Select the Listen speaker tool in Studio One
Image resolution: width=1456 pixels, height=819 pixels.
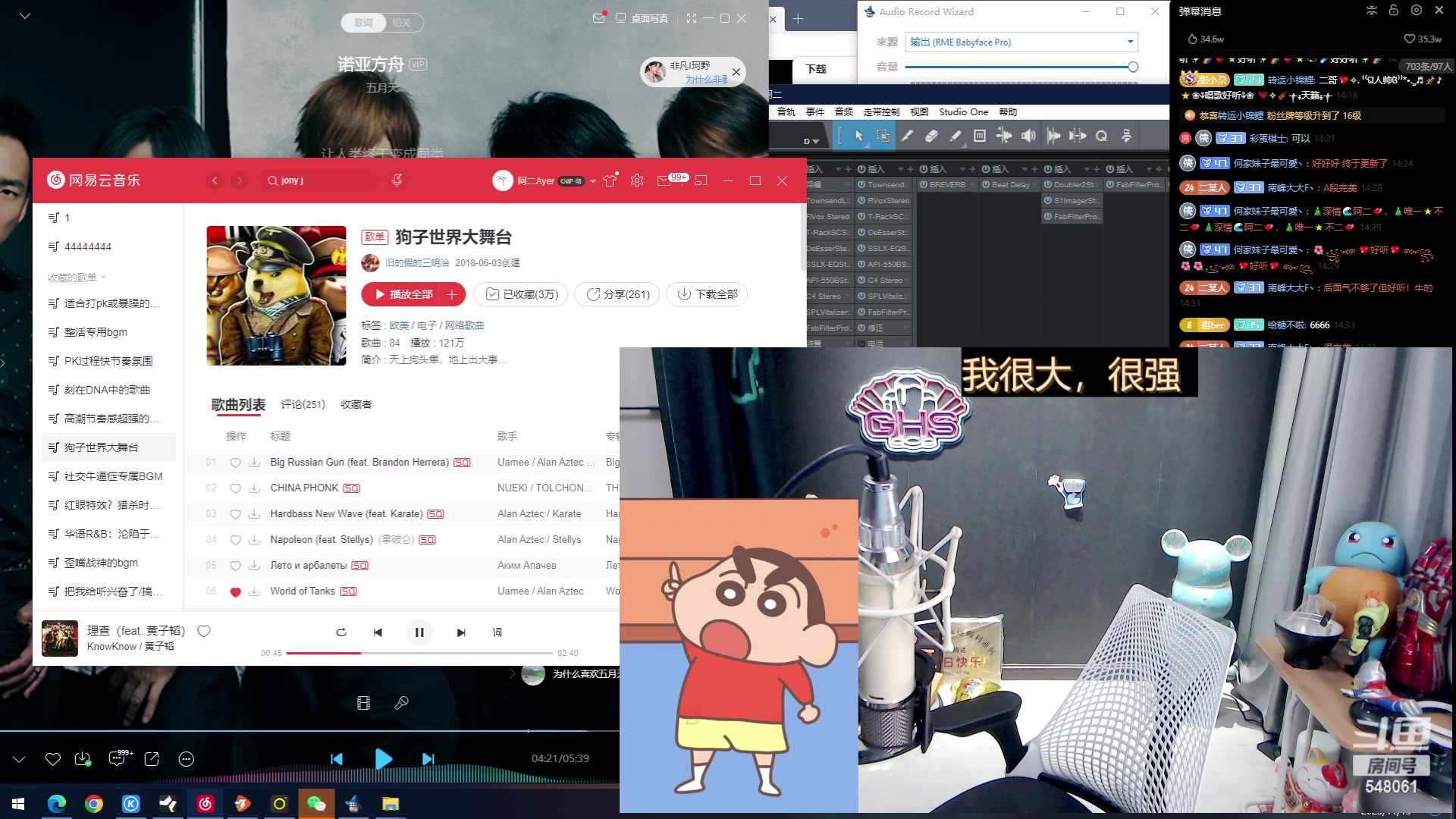[x=1028, y=136]
